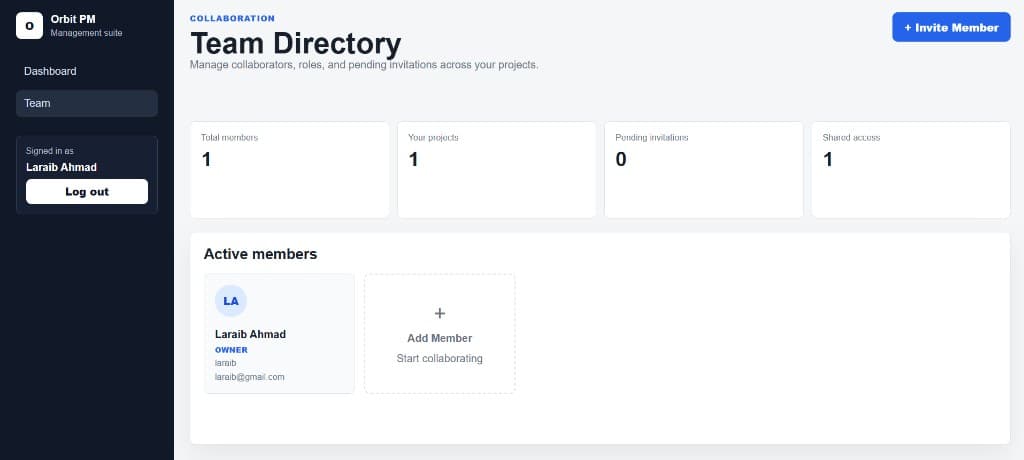Click the Start collaborating text

point(440,358)
